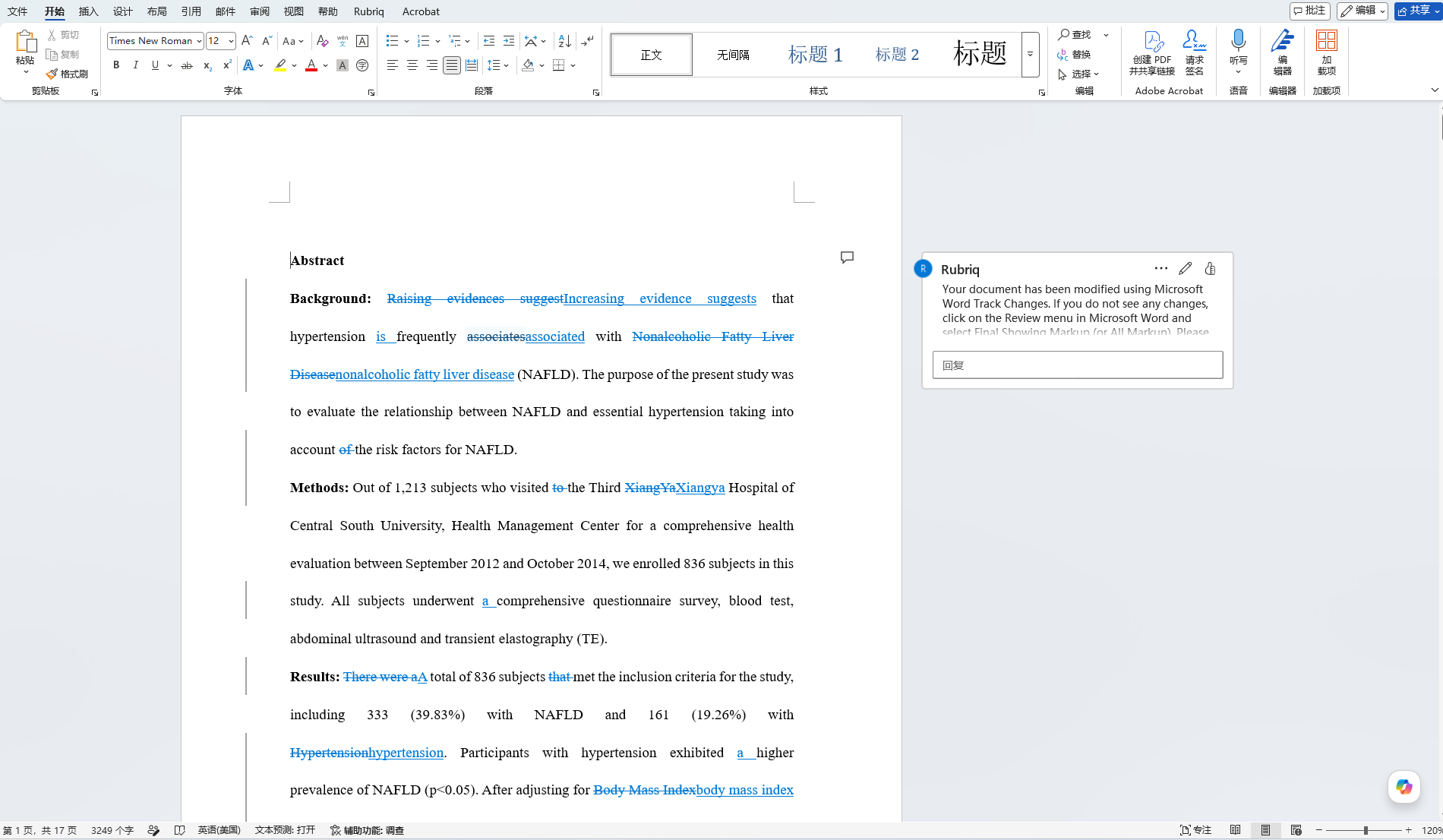Expand the styles gallery more arrow

point(1030,55)
